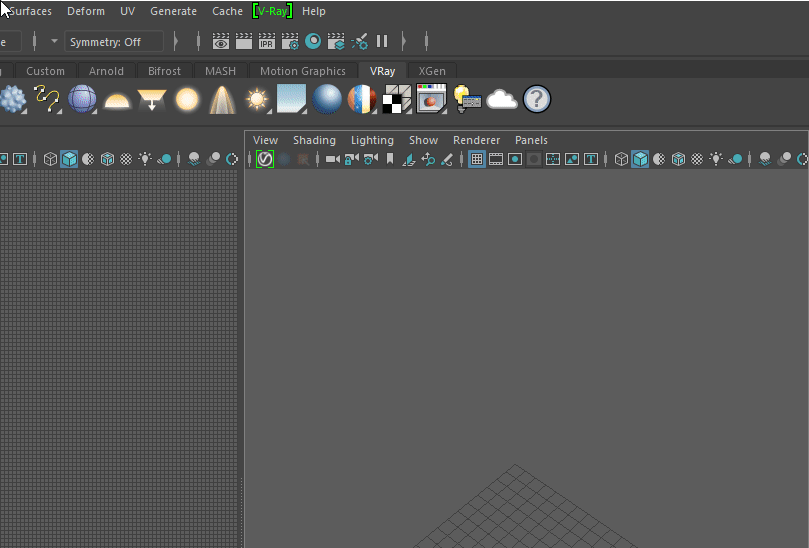Toggle motion blur in left panel toolbar
Image resolution: width=809 pixels, height=548 pixels.
click(213, 159)
